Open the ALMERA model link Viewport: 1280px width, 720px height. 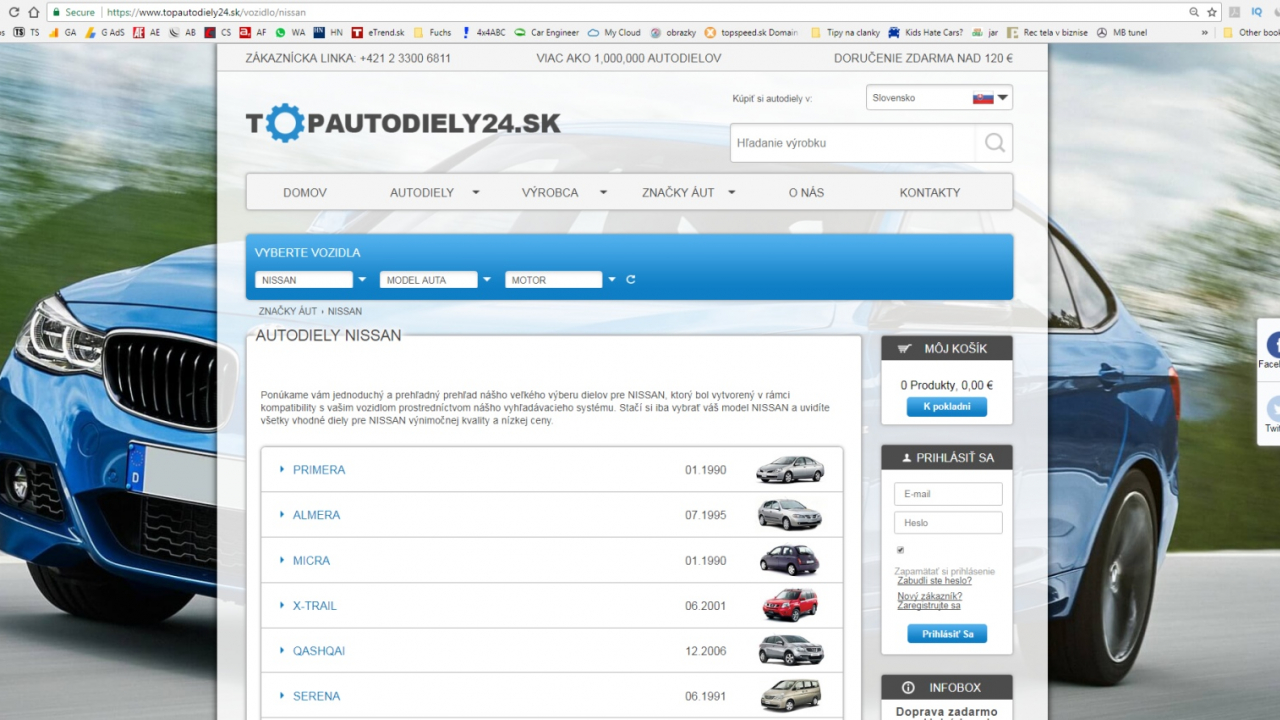[x=316, y=515]
